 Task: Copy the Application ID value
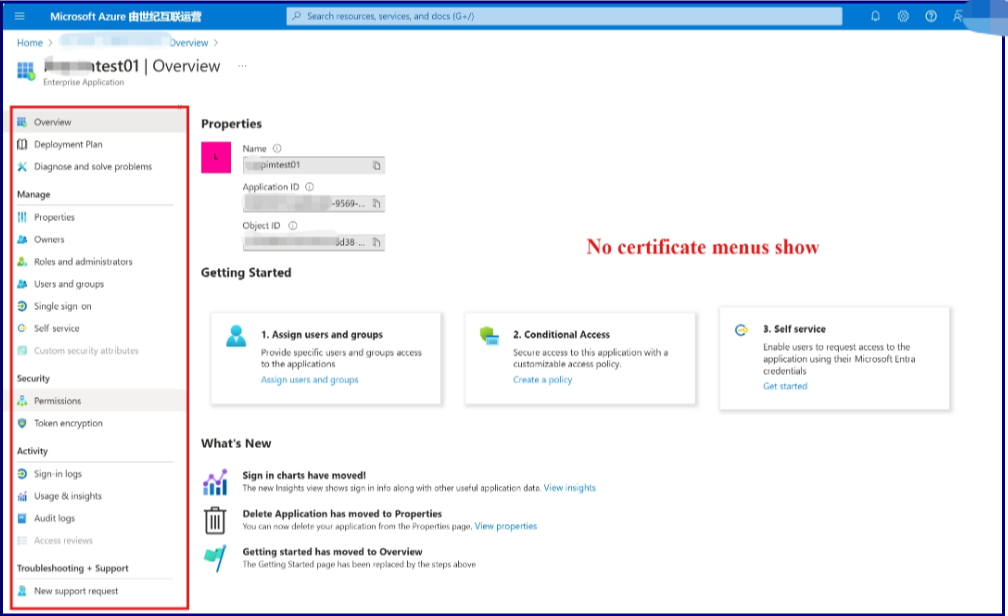pyautogui.click(x=377, y=203)
